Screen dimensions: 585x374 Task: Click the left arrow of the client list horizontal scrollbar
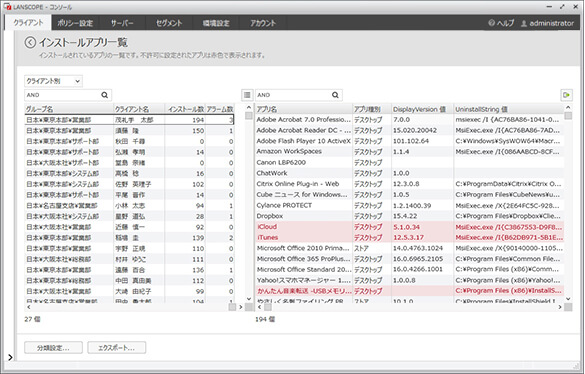point(29,307)
